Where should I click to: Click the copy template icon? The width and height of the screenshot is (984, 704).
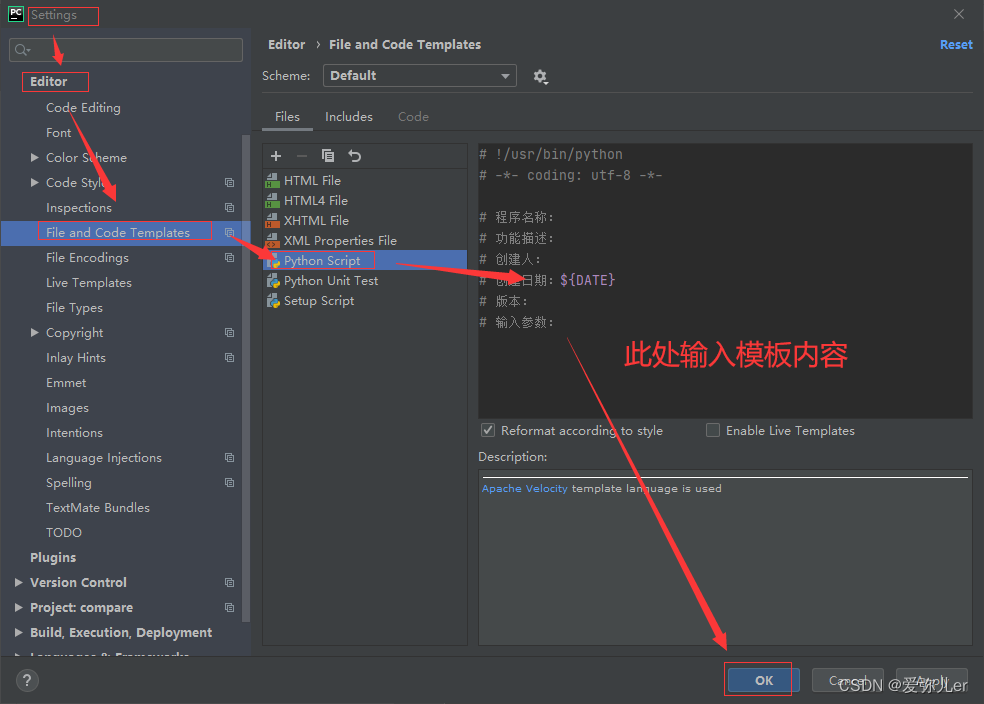[x=328, y=156]
